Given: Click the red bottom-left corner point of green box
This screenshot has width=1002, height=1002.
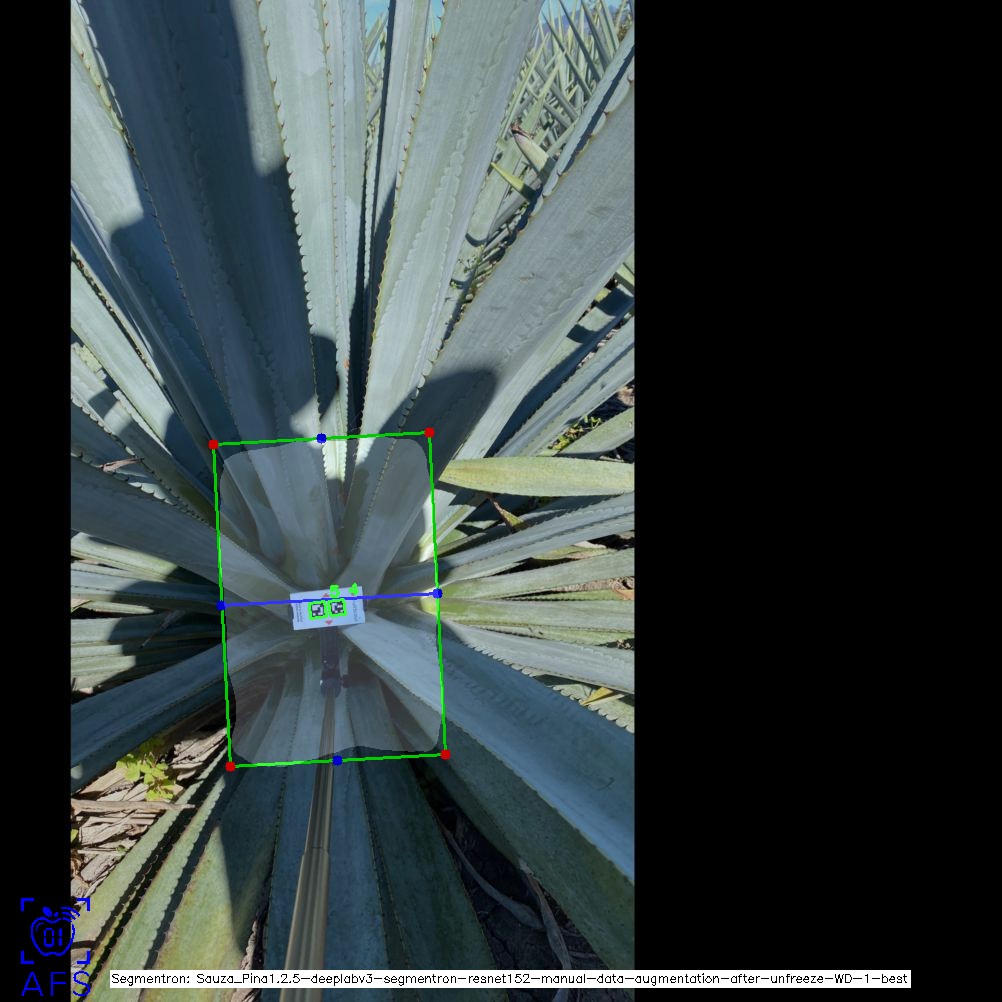Looking at the screenshot, I should click(x=231, y=766).
